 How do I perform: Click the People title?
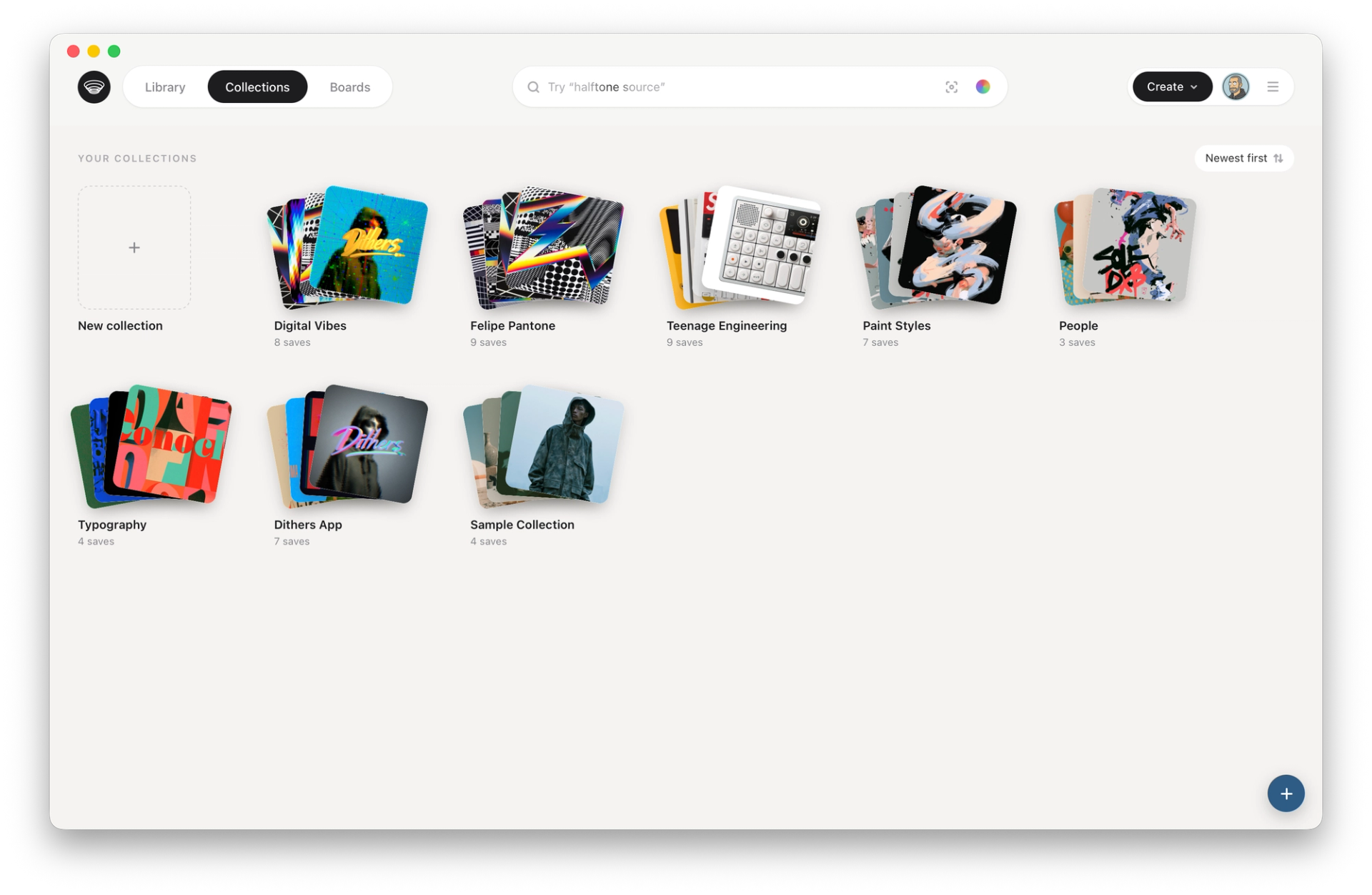pos(1078,325)
